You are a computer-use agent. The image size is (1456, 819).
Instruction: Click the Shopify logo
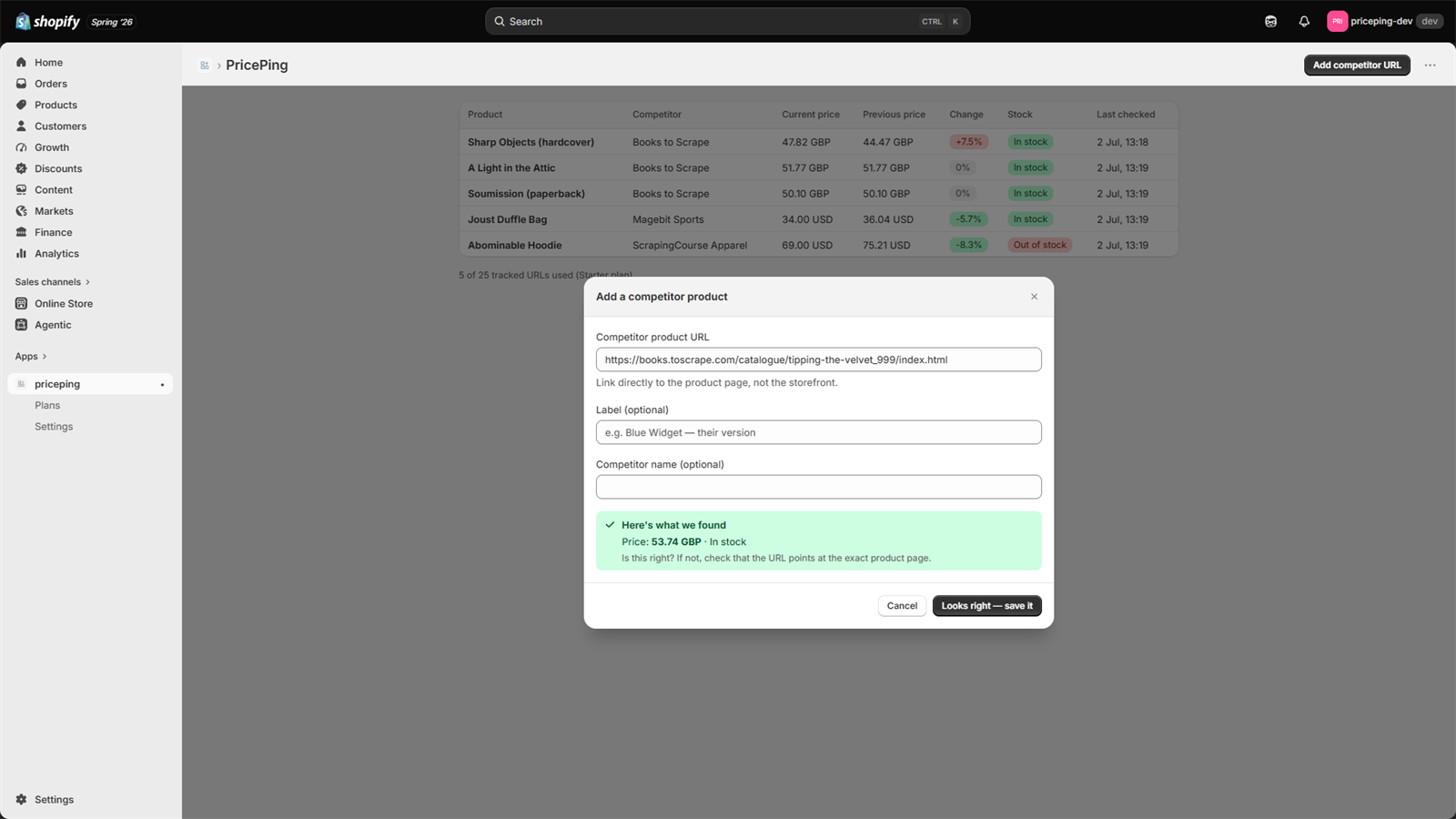[48, 21]
